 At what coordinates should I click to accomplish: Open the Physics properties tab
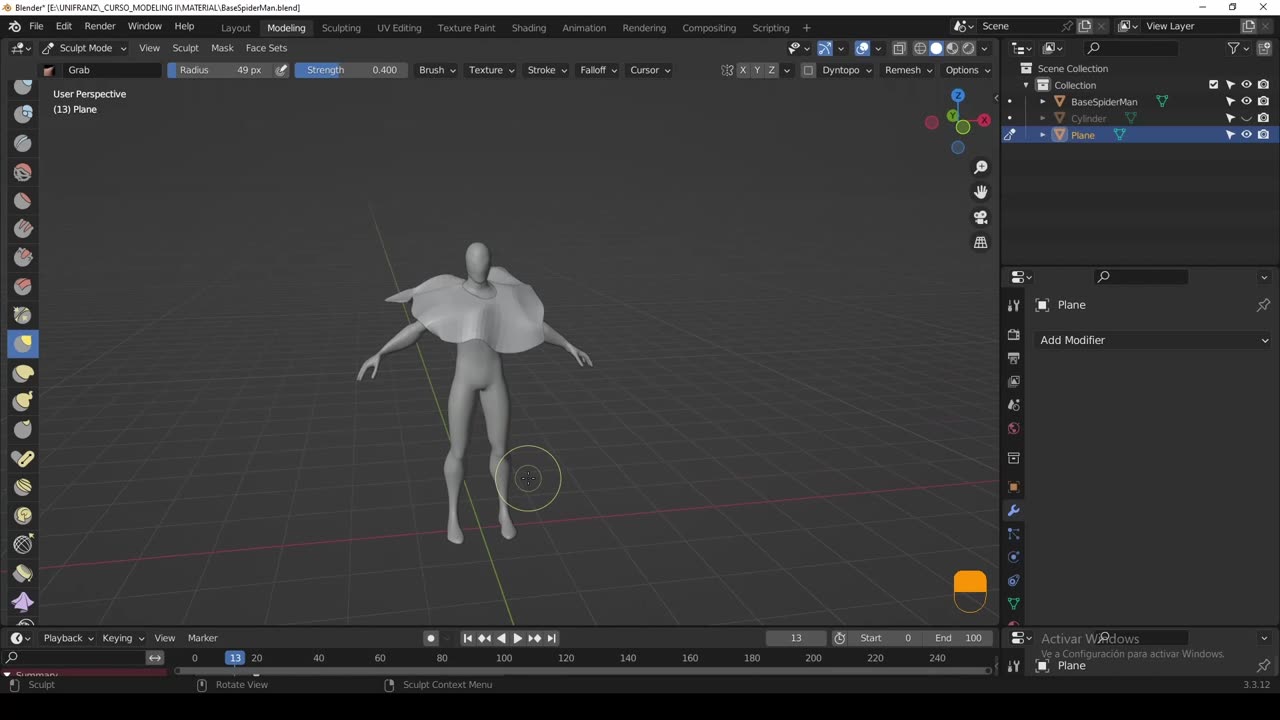(x=1014, y=557)
